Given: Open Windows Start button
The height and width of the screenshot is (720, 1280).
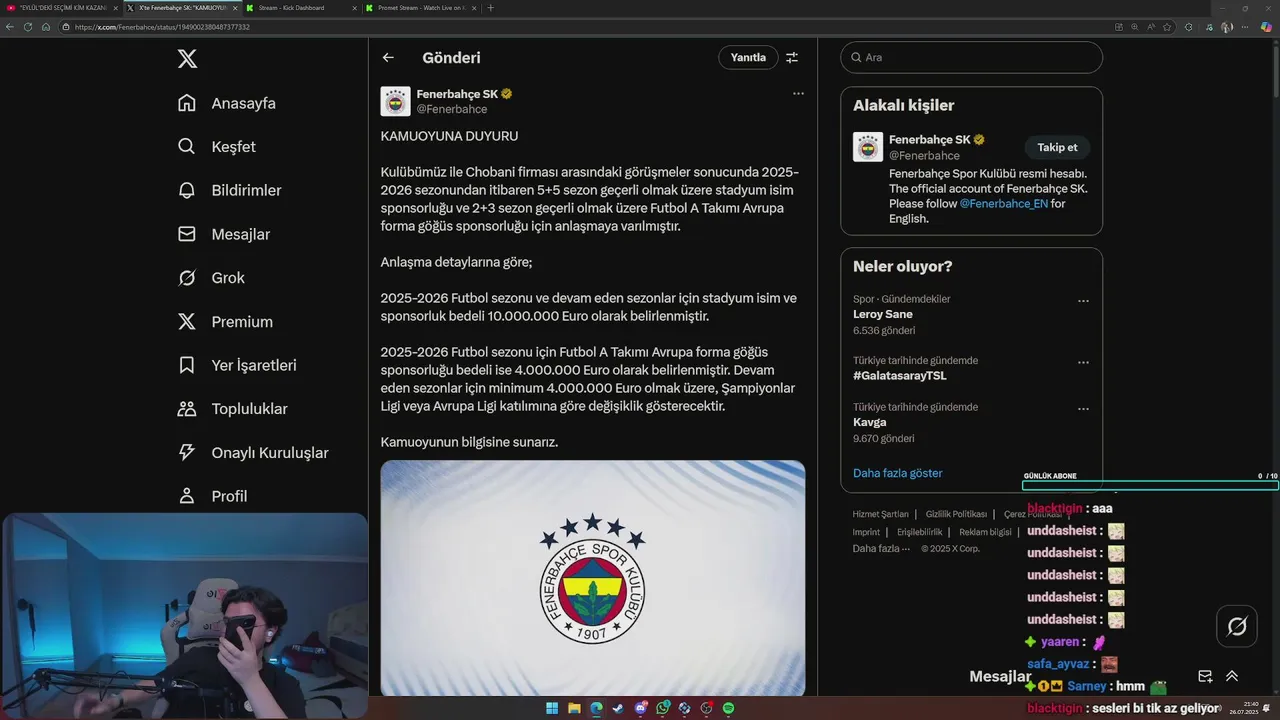Looking at the screenshot, I should tap(552, 708).
